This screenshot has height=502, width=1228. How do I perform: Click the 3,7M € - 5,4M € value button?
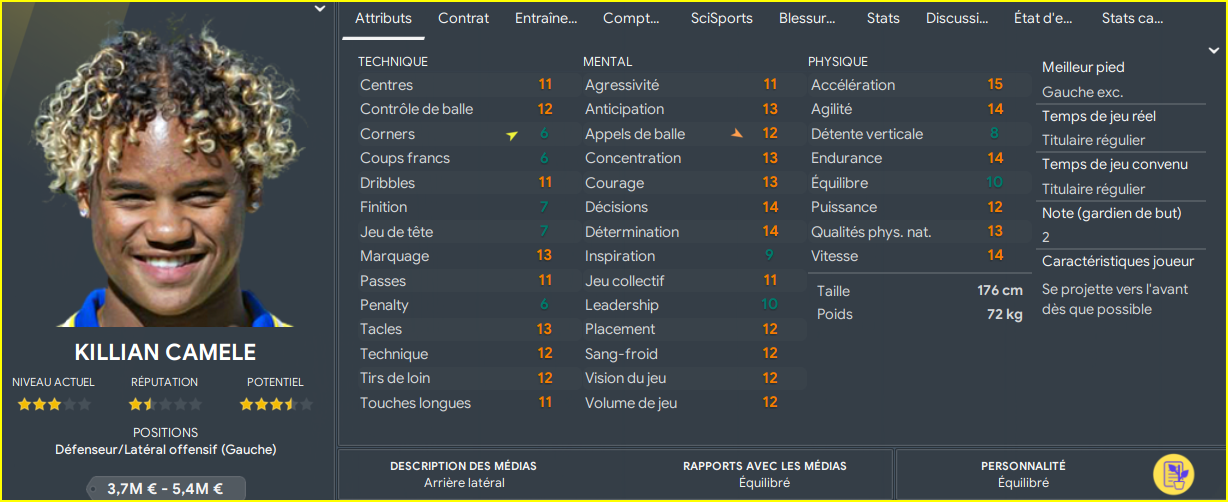click(x=165, y=489)
